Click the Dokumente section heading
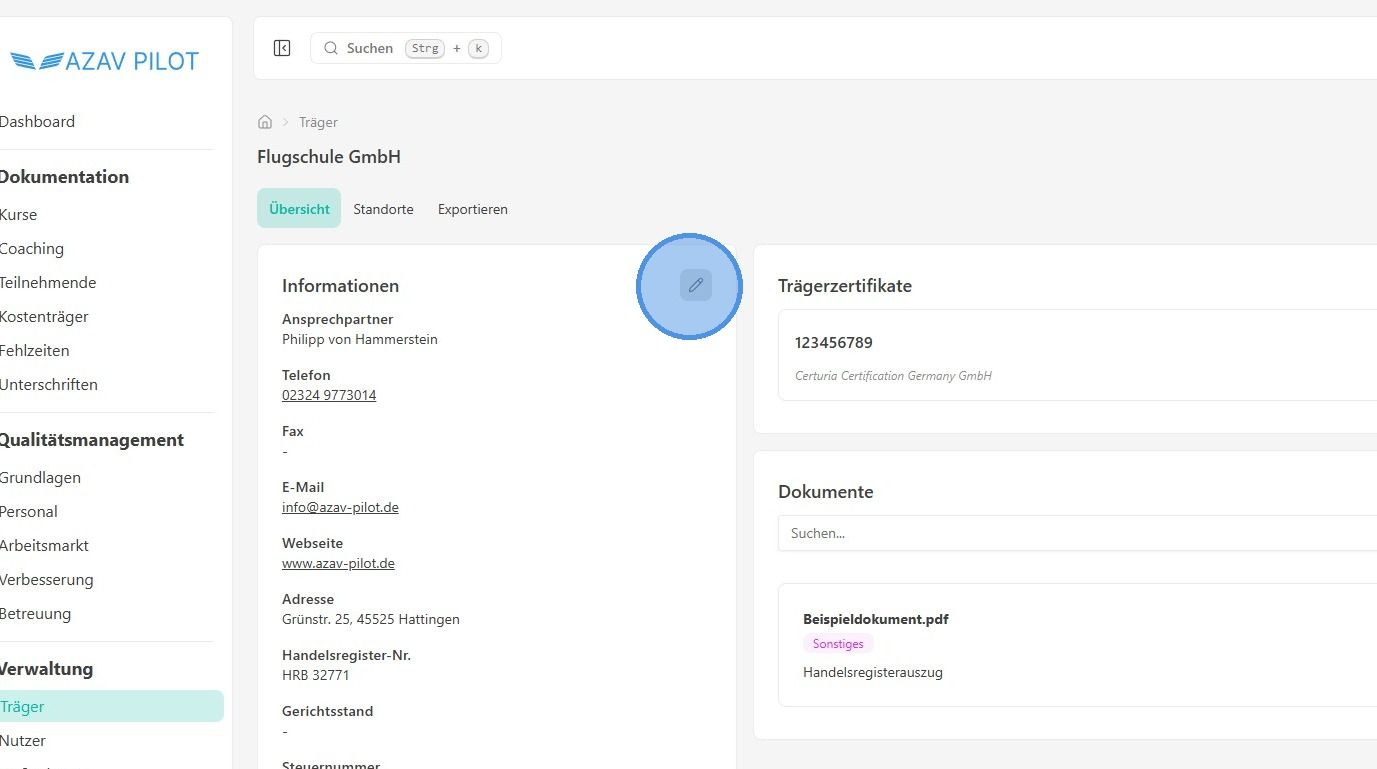The width and height of the screenshot is (1377, 769). pos(826,492)
